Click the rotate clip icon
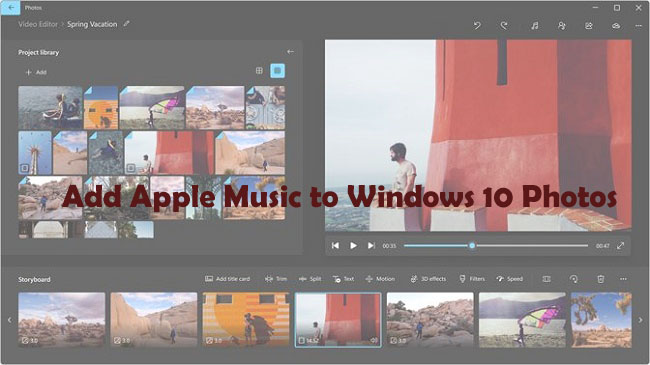Image resolution: width=650 pixels, height=365 pixels. pyautogui.click(x=574, y=279)
